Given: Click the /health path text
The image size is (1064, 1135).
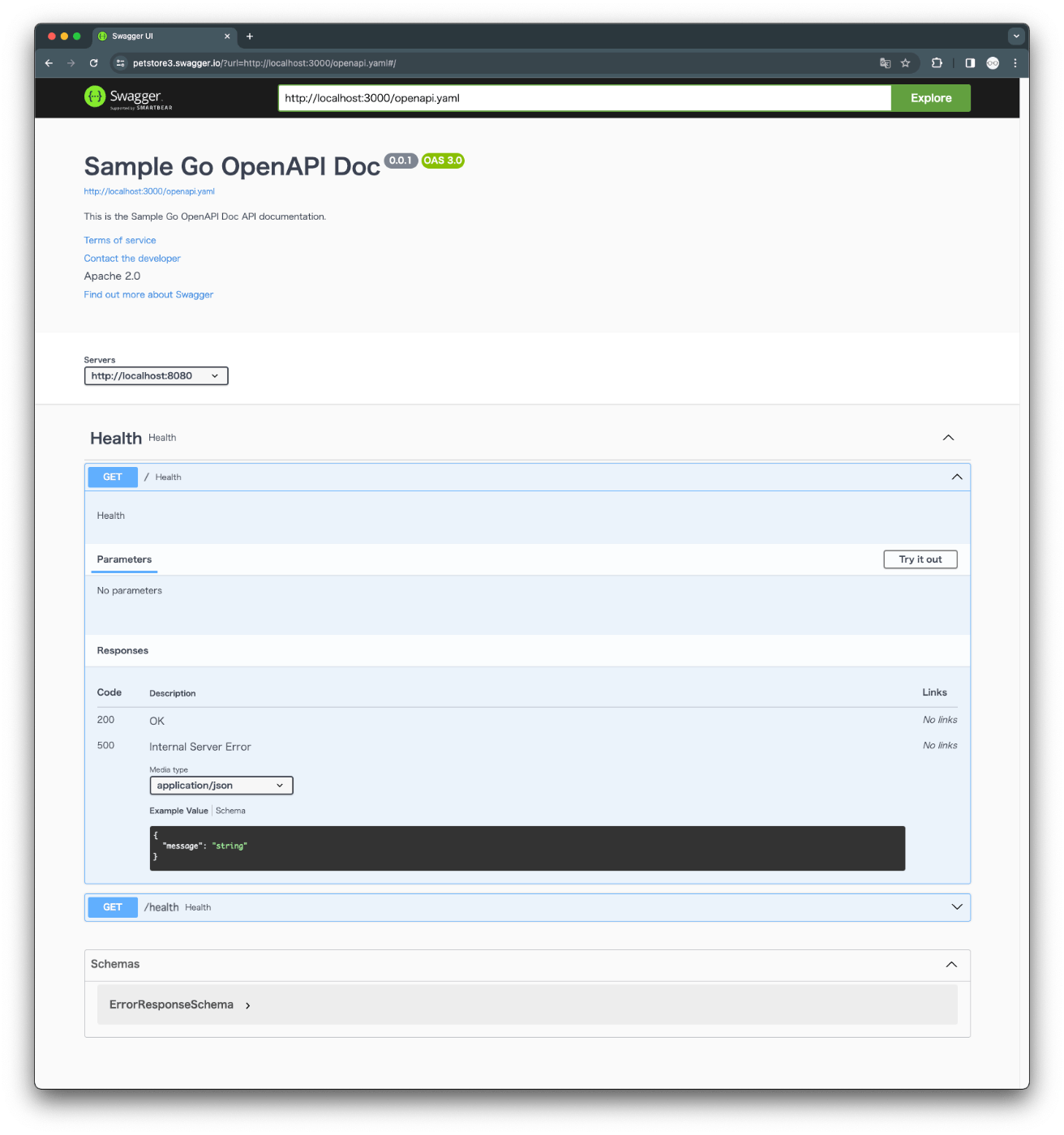Looking at the screenshot, I should [x=161, y=908].
